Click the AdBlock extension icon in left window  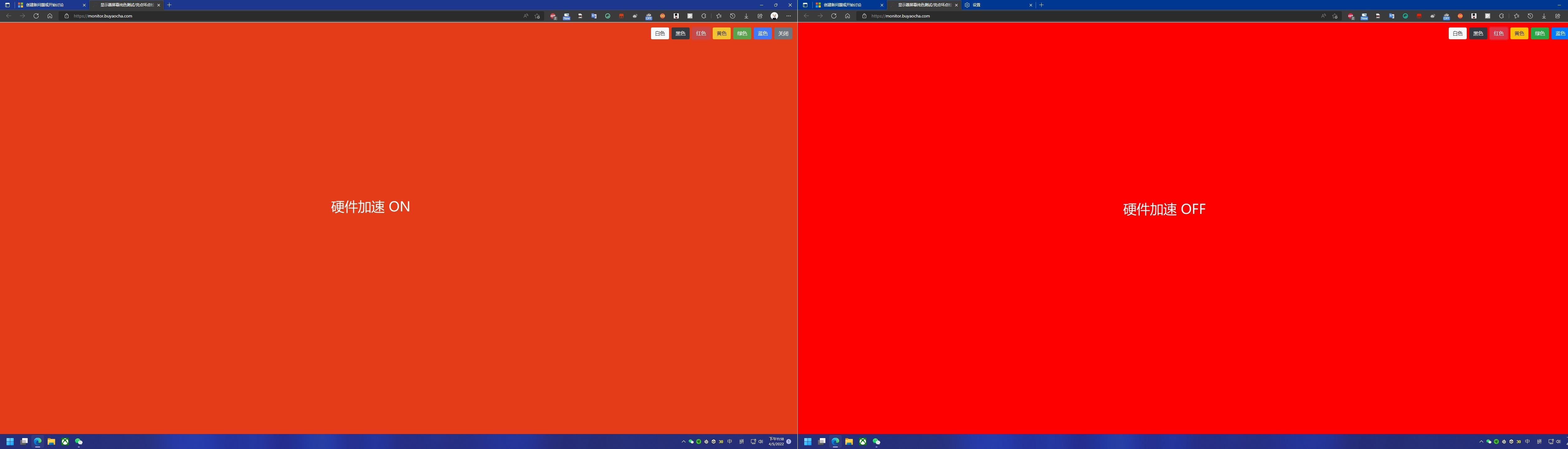coord(553,16)
